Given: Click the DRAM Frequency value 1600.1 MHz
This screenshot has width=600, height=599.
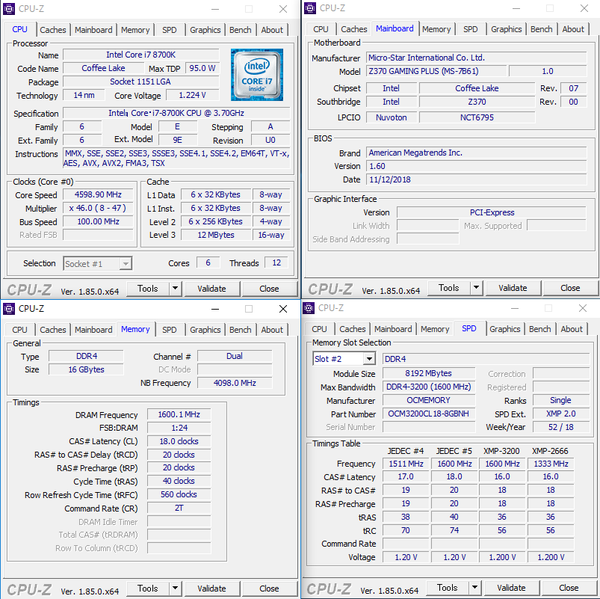Looking at the screenshot, I should (x=179, y=415).
